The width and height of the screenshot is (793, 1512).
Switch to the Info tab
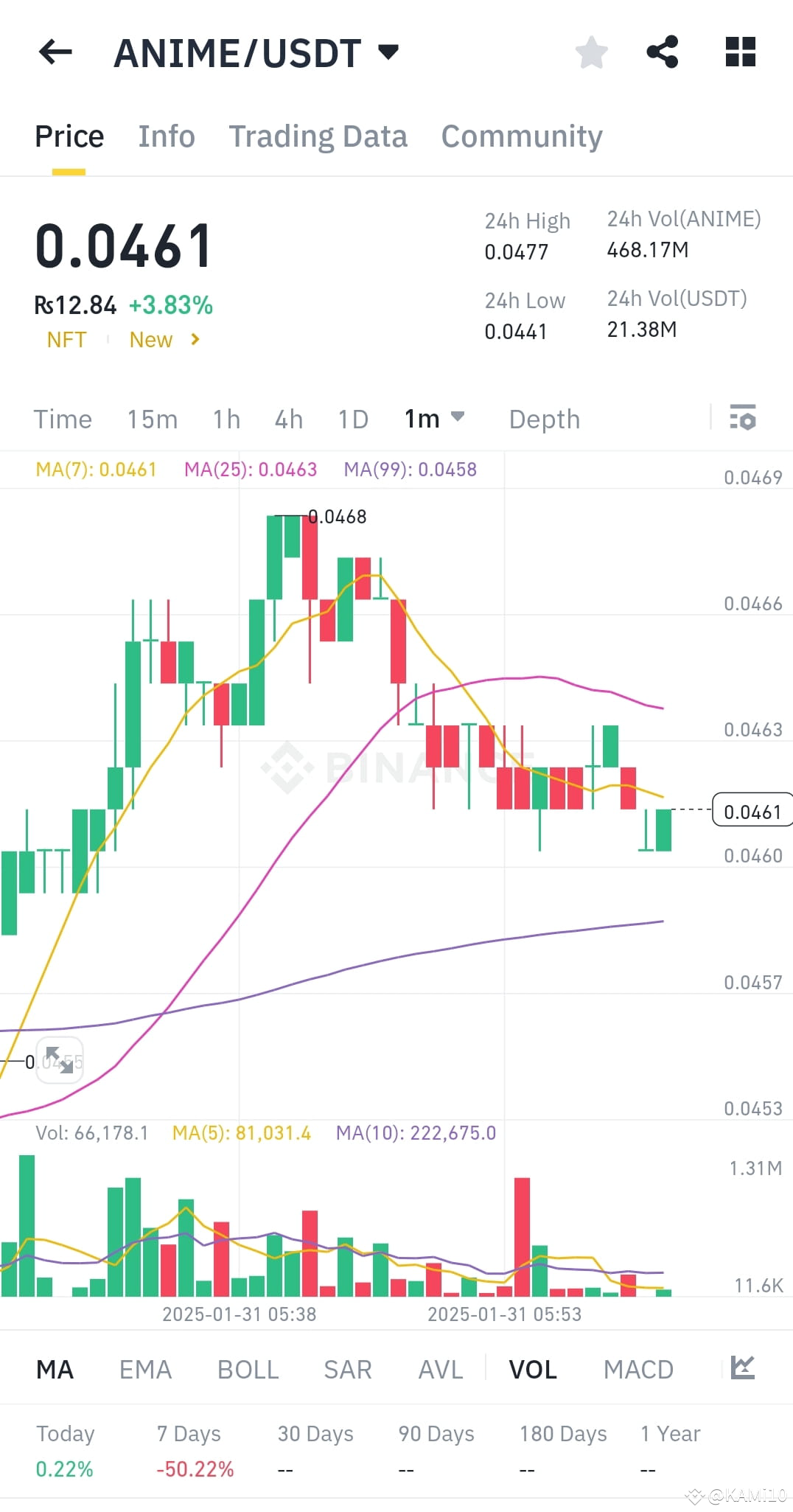point(167,136)
